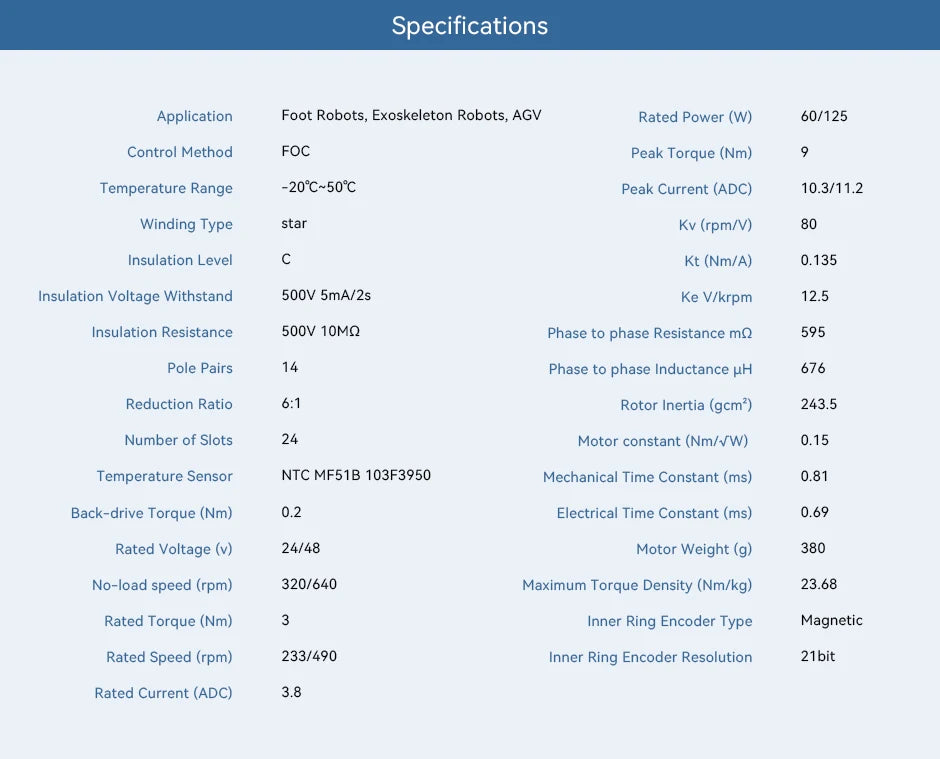Click the Insulation Resistance value 500V 10MΩ
This screenshot has height=759, width=940.
tap(320, 332)
